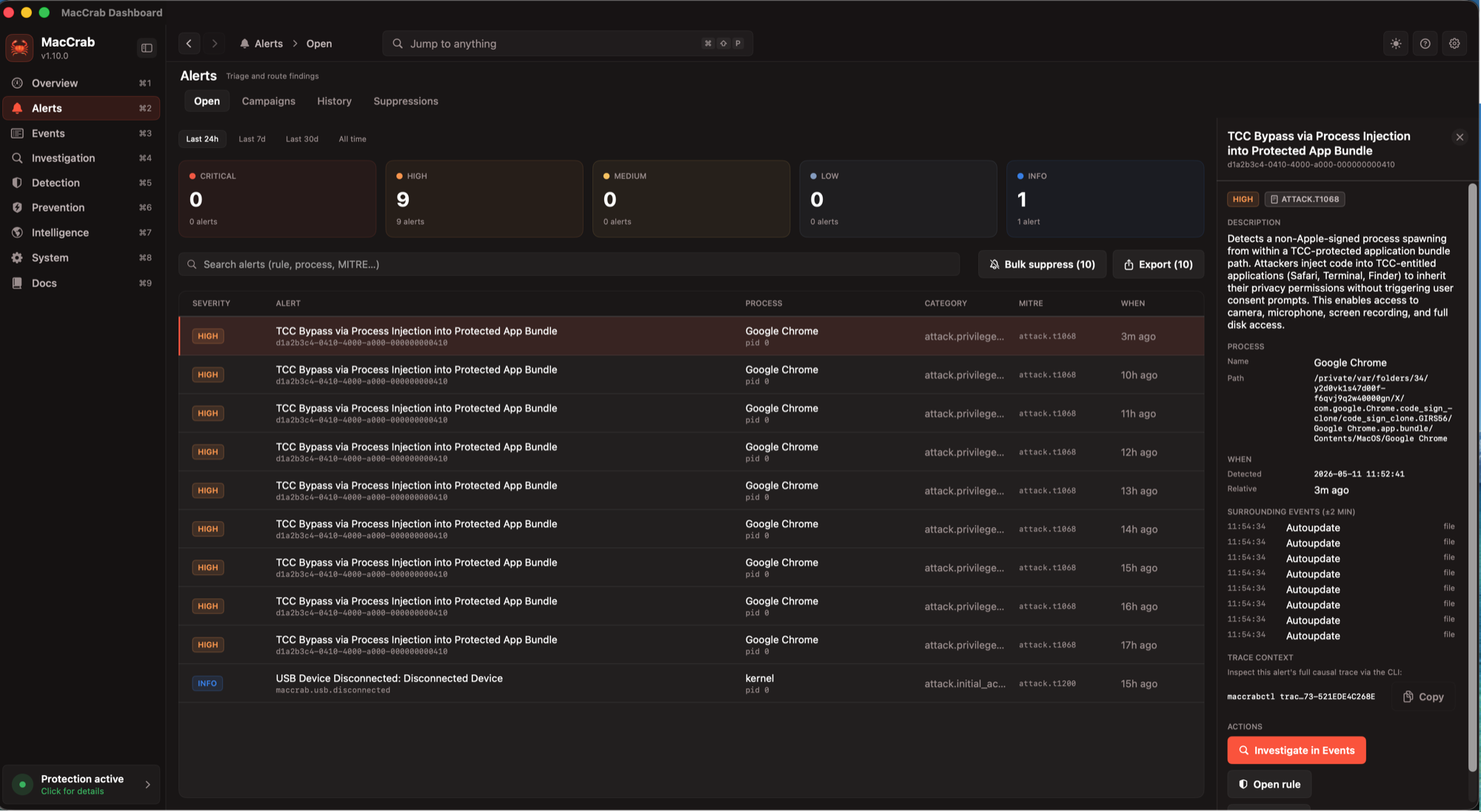The image size is (1481, 812).
Task: Sort by the WHEN column header
Action: pyautogui.click(x=1132, y=303)
